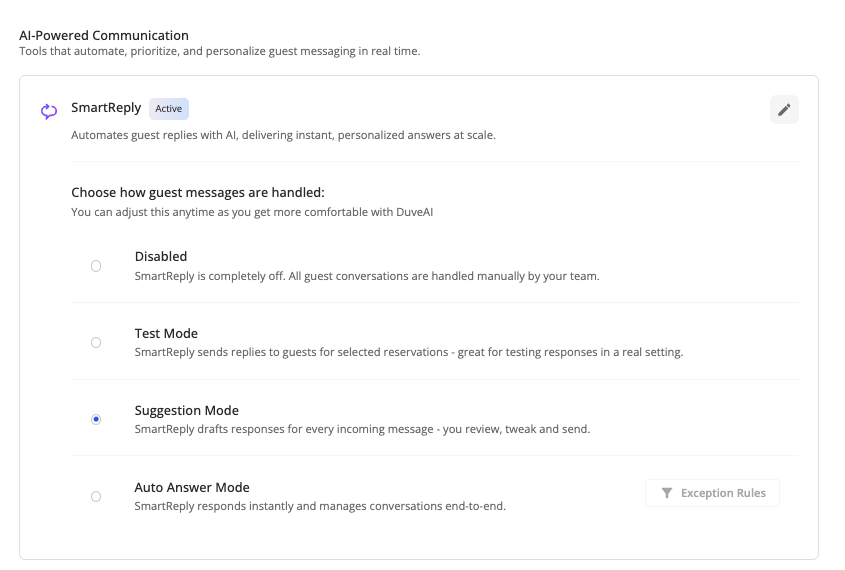Select the Test Mode radio button
The image size is (845, 570).
tap(96, 343)
